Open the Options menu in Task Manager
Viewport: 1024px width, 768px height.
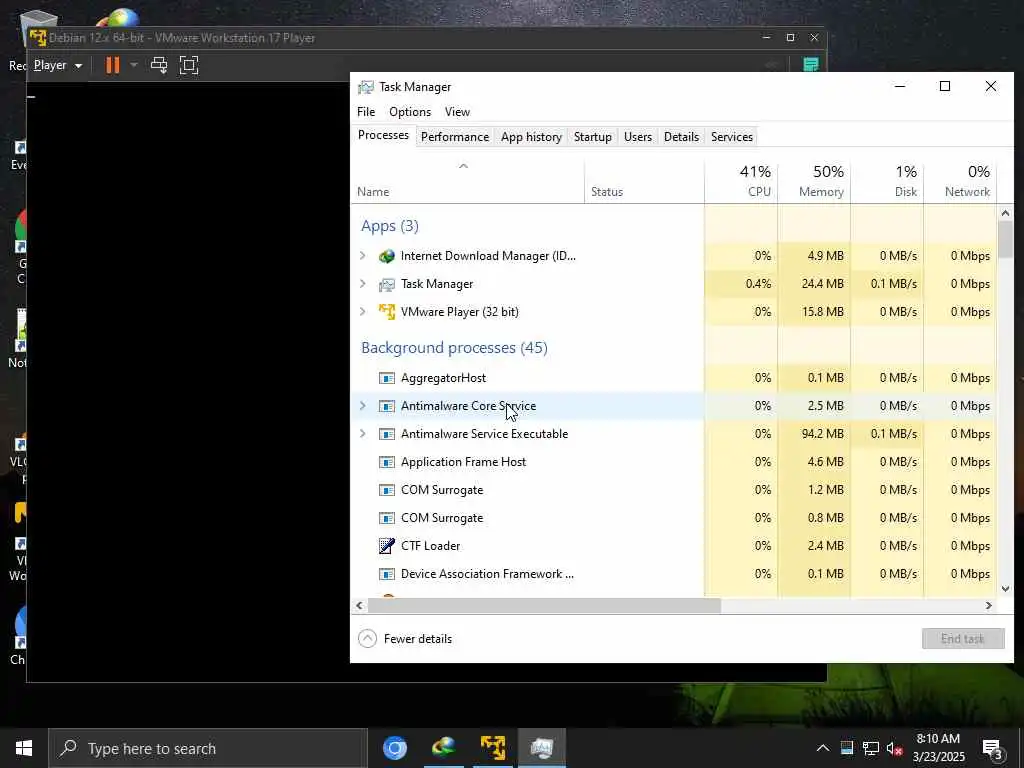coord(410,112)
